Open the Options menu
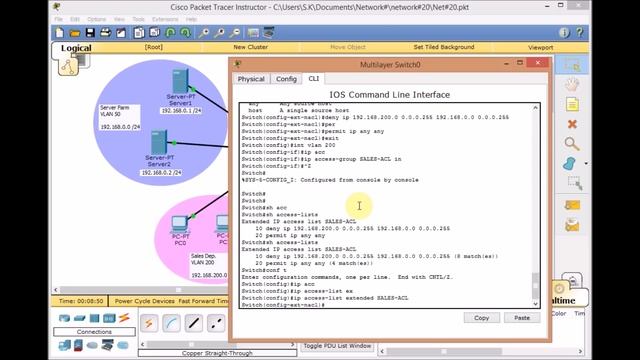 [96, 19]
